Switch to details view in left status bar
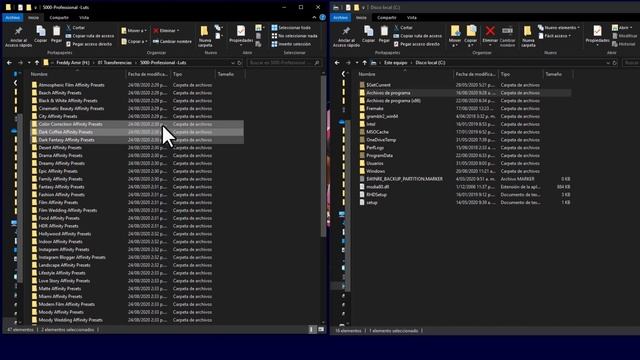The height and width of the screenshot is (360, 640). (x=312, y=329)
